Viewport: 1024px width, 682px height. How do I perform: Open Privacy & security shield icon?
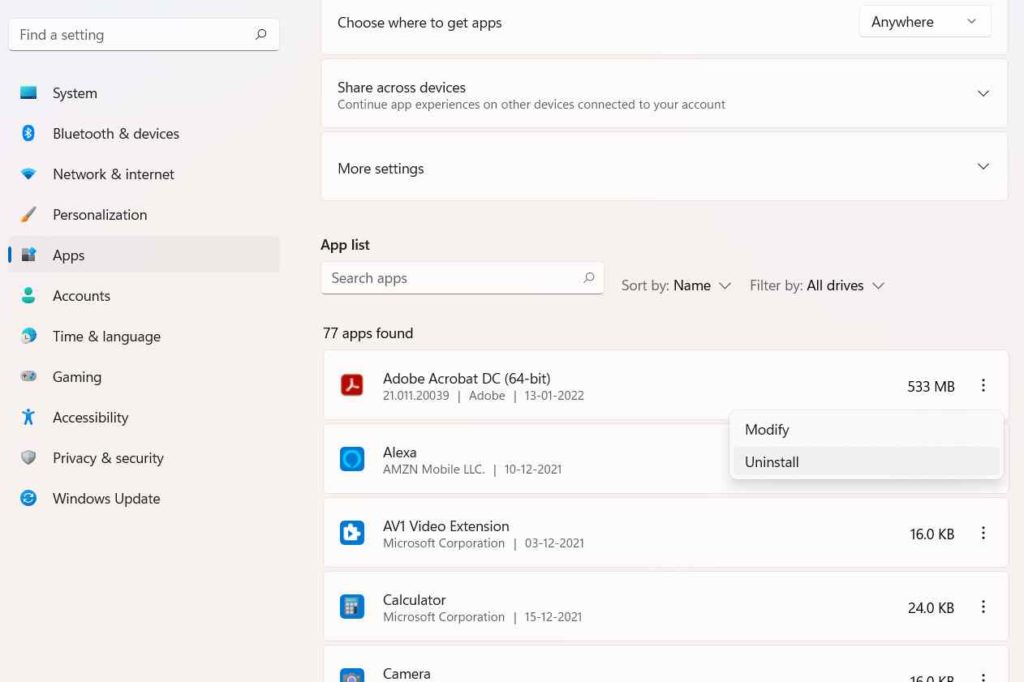tap(28, 457)
